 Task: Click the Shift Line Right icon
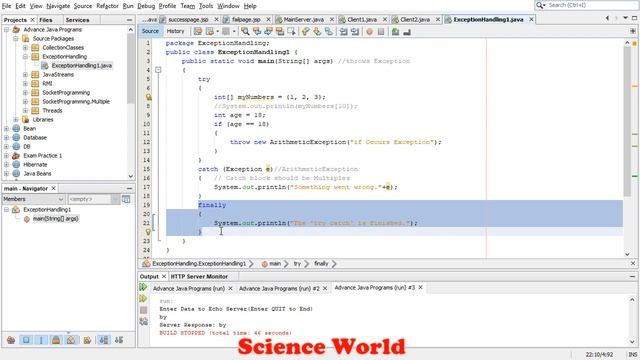coord(355,31)
